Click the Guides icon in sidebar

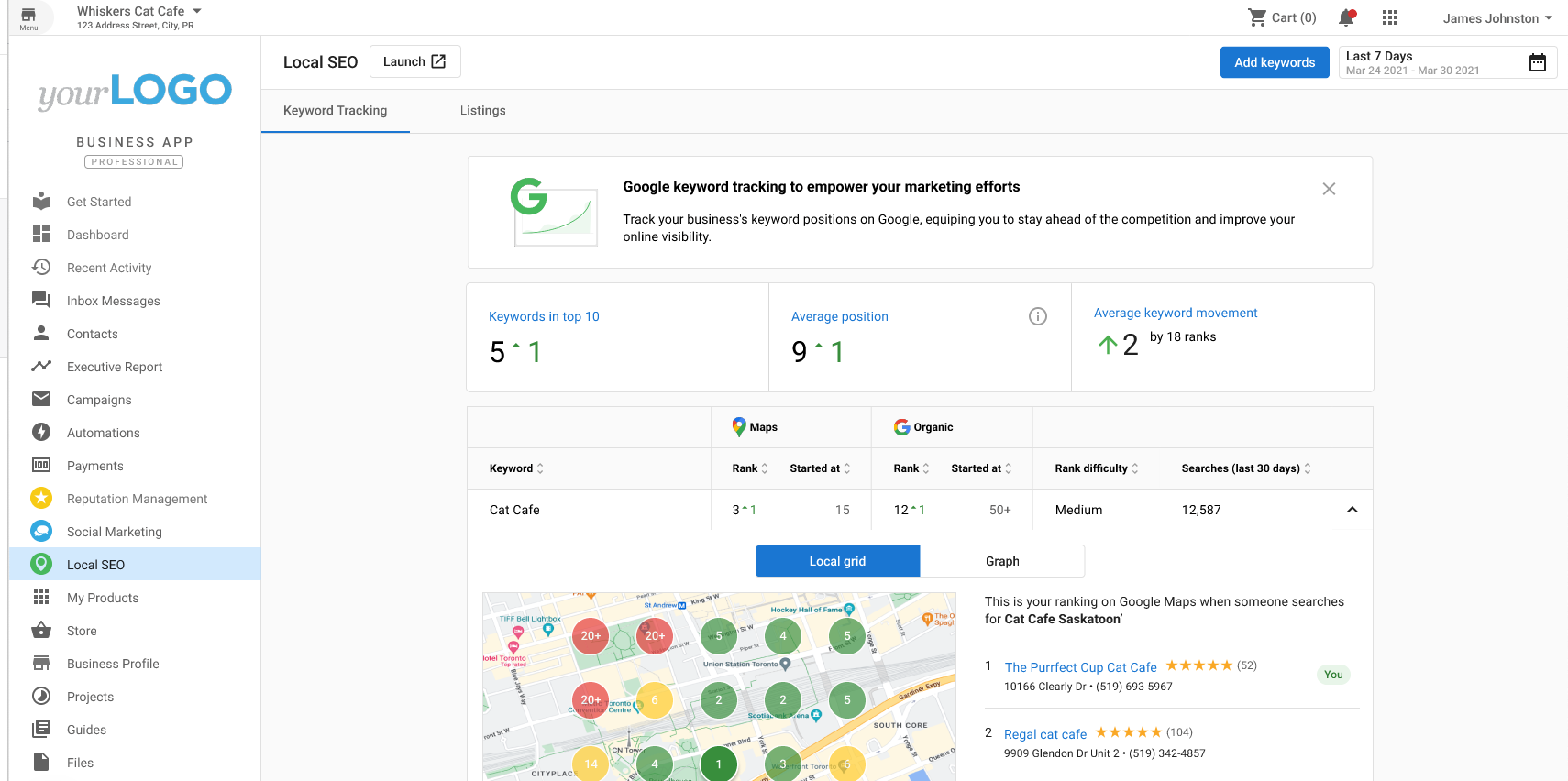(41, 730)
